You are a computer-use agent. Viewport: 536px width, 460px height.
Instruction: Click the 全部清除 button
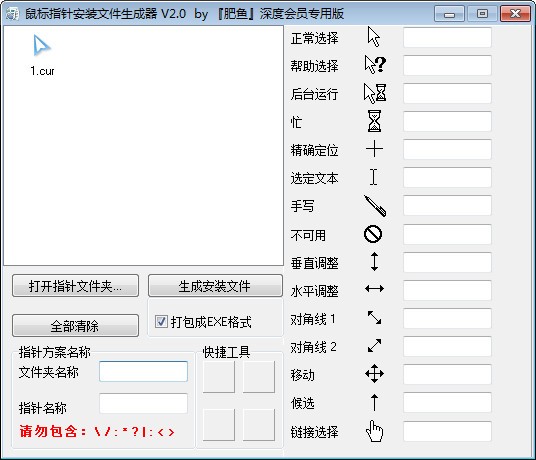coord(75,326)
